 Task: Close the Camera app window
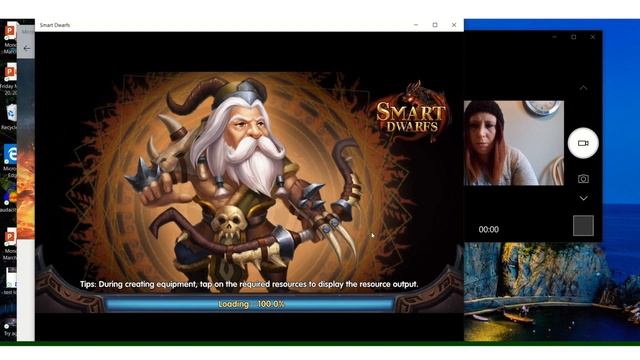[x=592, y=37]
